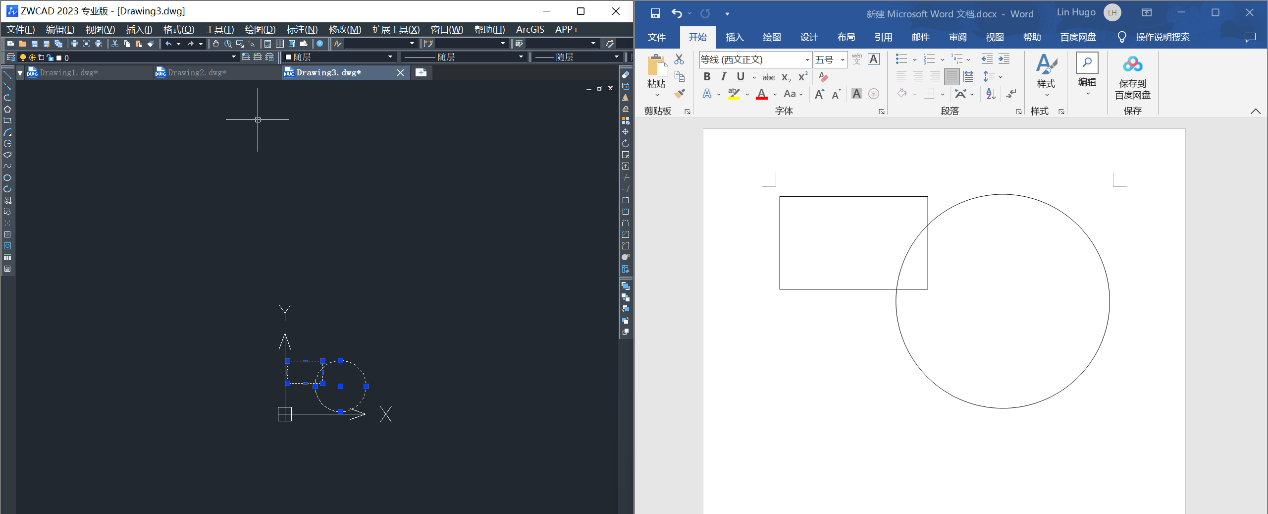Align text right in Word
Image resolution: width=1268 pixels, height=514 pixels.
(x=935, y=76)
